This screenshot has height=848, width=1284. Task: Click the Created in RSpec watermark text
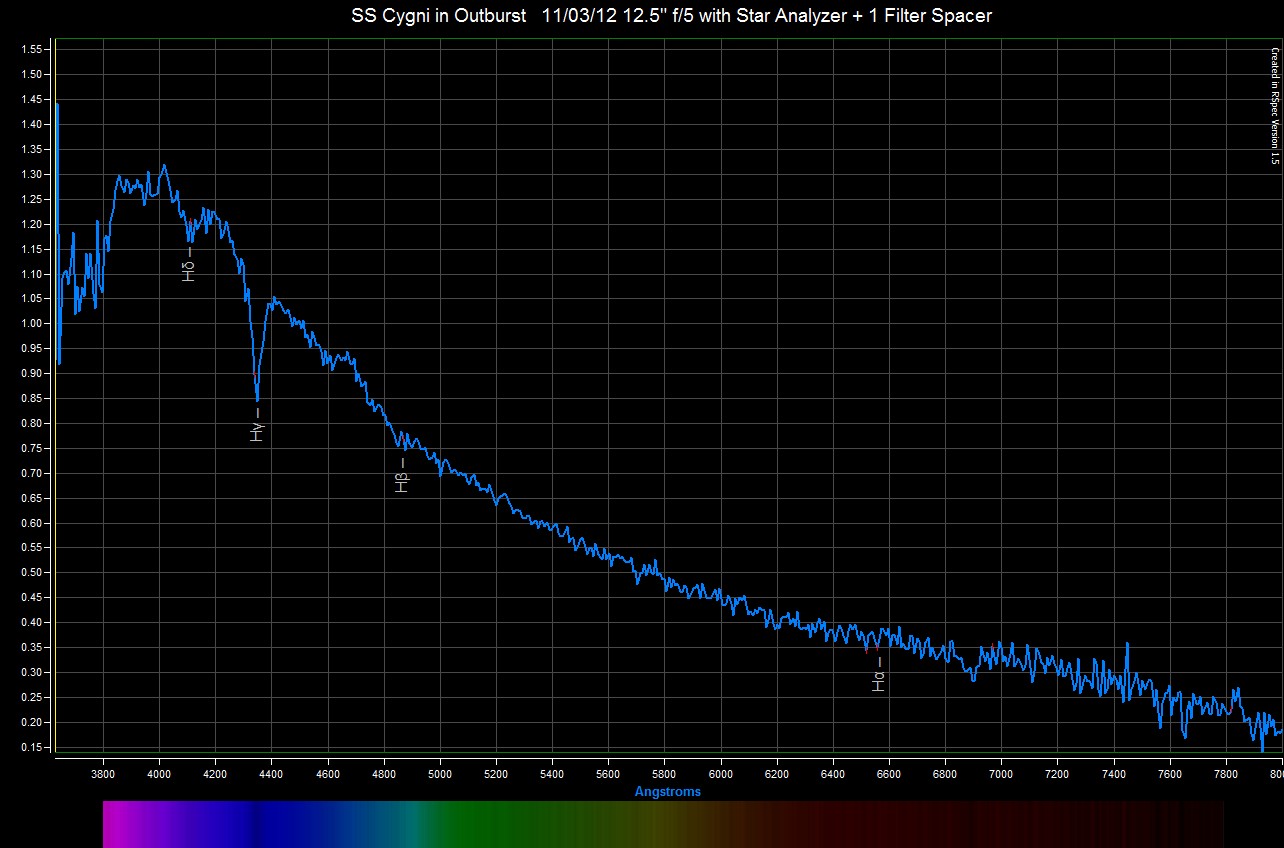pyautogui.click(x=1275, y=106)
